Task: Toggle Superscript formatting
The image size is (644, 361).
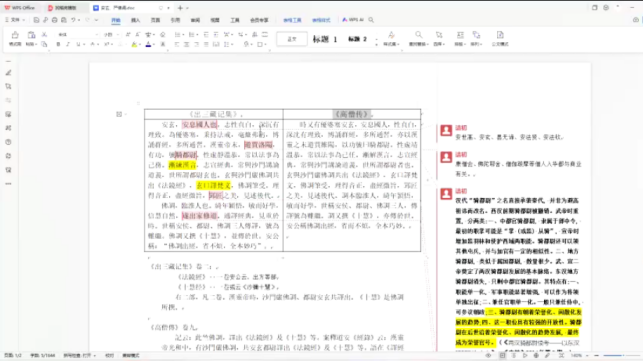Action: pyautogui.click(x=106, y=44)
